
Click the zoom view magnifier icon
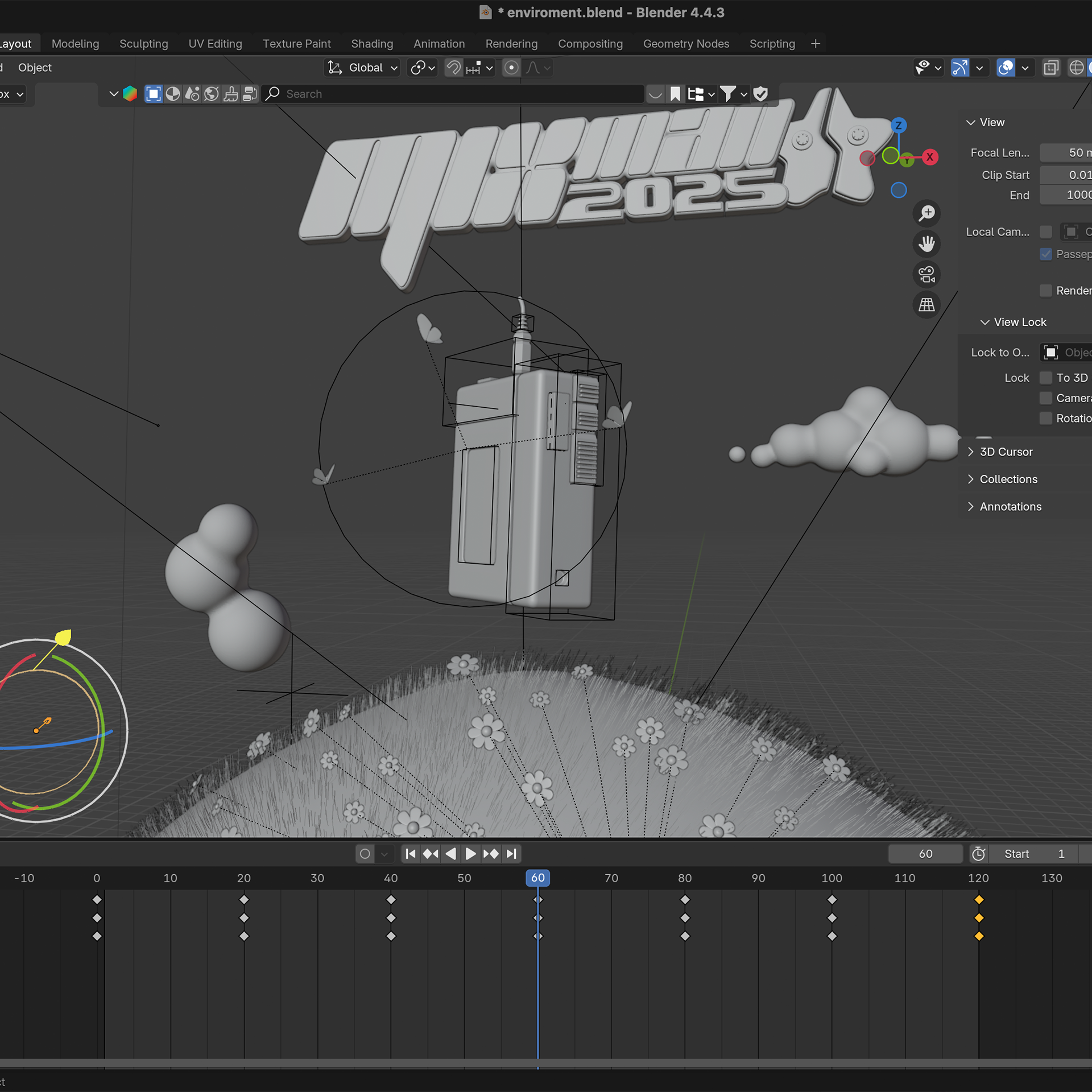pyautogui.click(x=926, y=213)
